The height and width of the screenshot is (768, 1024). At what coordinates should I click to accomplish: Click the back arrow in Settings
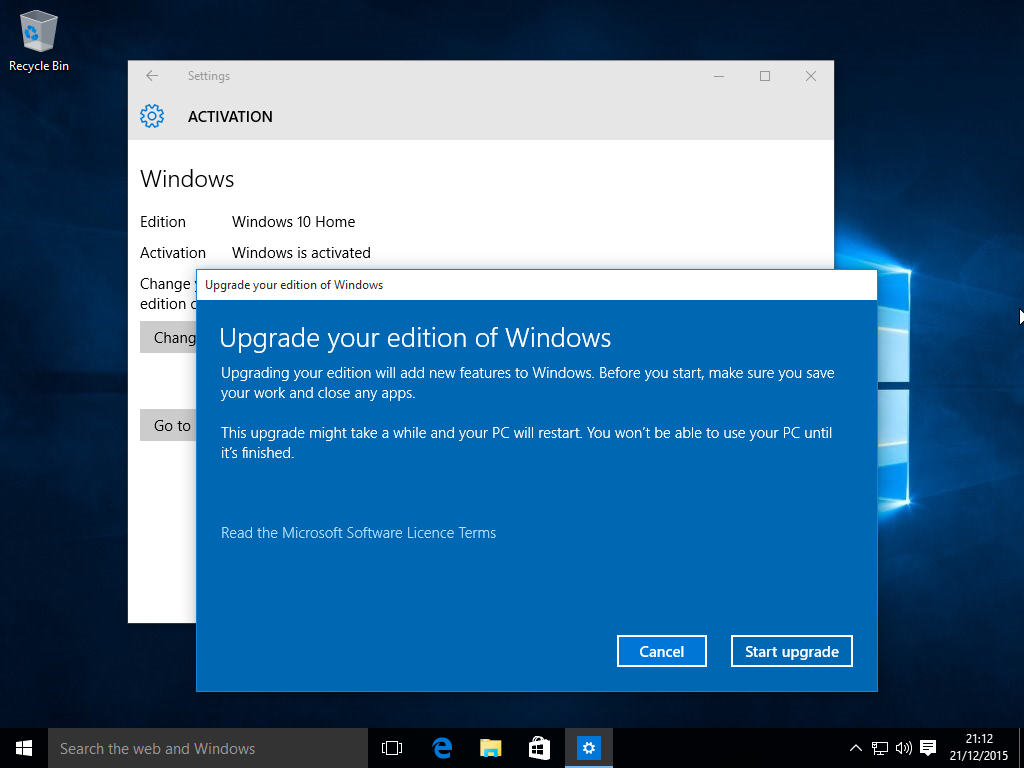point(151,75)
